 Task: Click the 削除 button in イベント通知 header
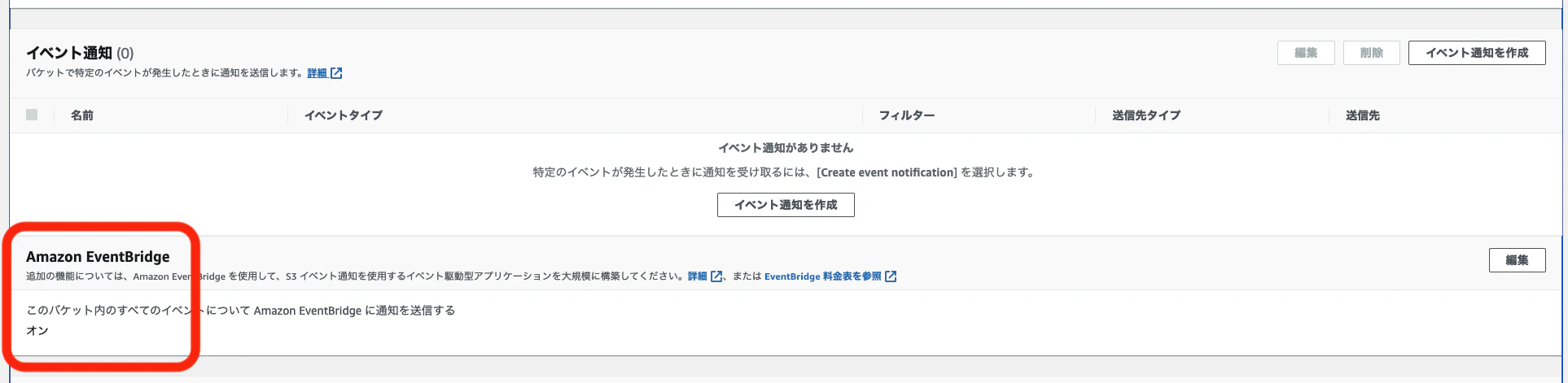pyautogui.click(x=1372, y=53)
